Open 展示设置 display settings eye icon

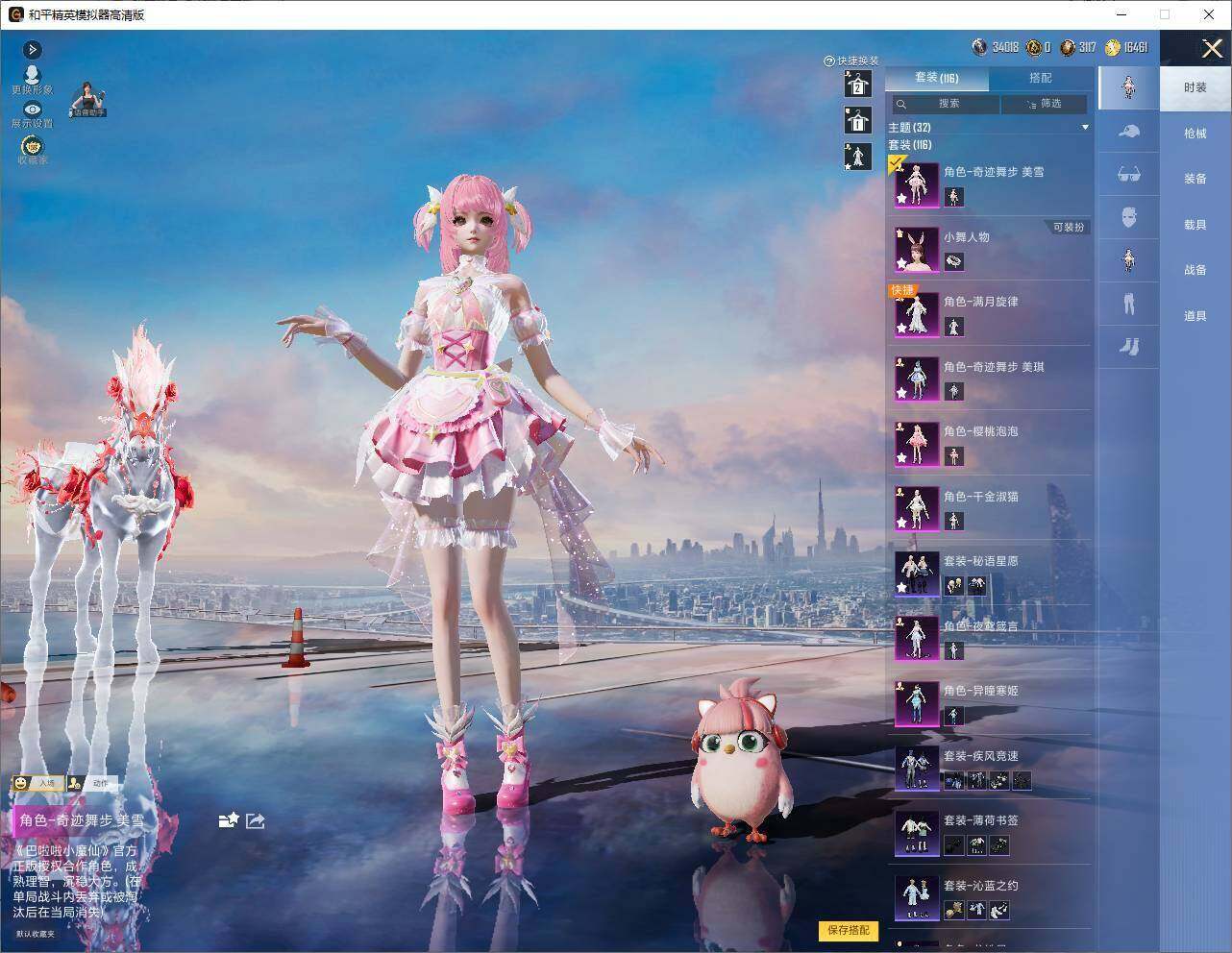pyautogui.click(x=32, y=115)
